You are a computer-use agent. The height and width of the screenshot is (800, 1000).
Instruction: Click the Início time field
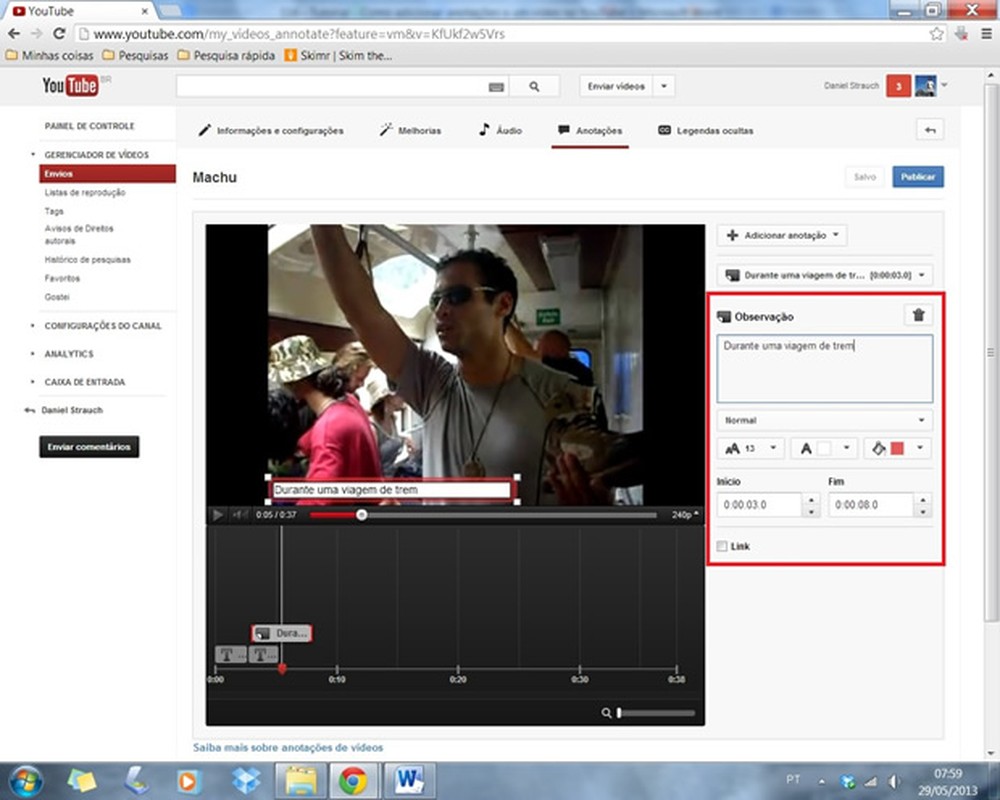[759, 505]
